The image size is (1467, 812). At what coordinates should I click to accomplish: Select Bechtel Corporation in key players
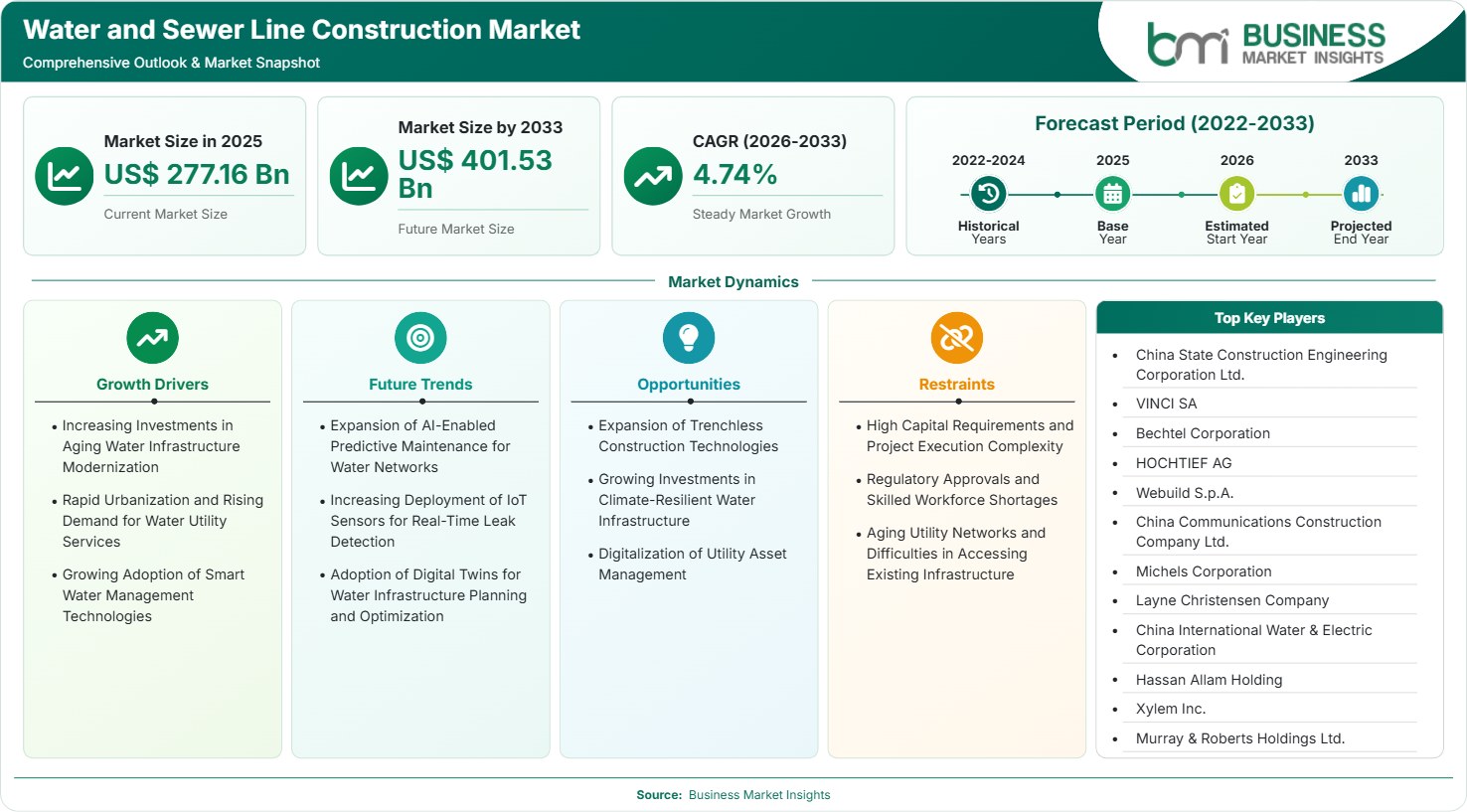point(1203,433)
